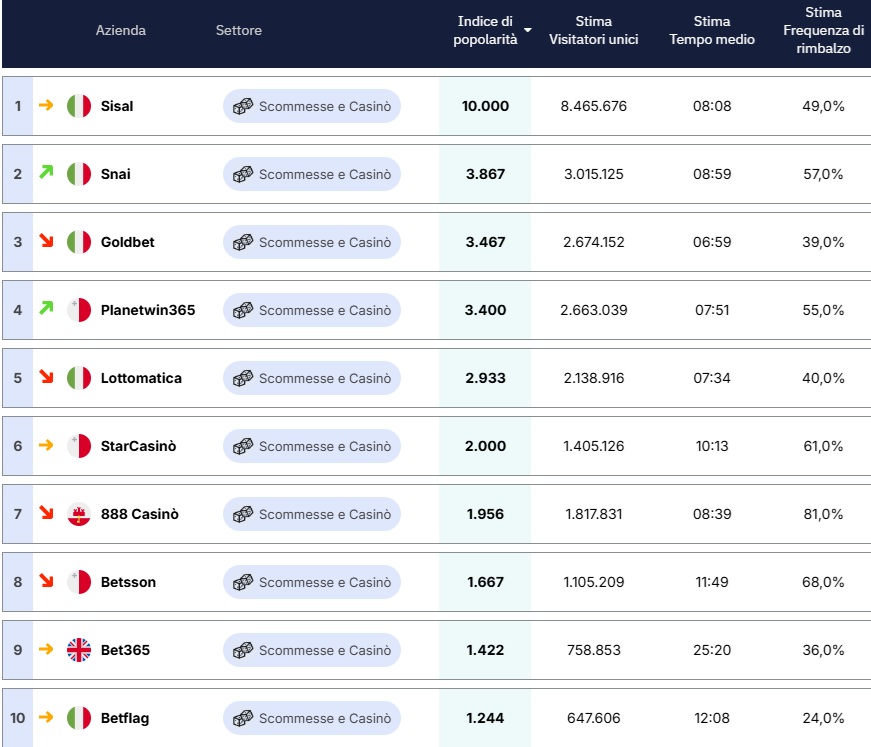Image resolution: width=871 pixels, height=747 pixels.
Task: Sort by the Settore column header
Action: [x=239, y=30]
